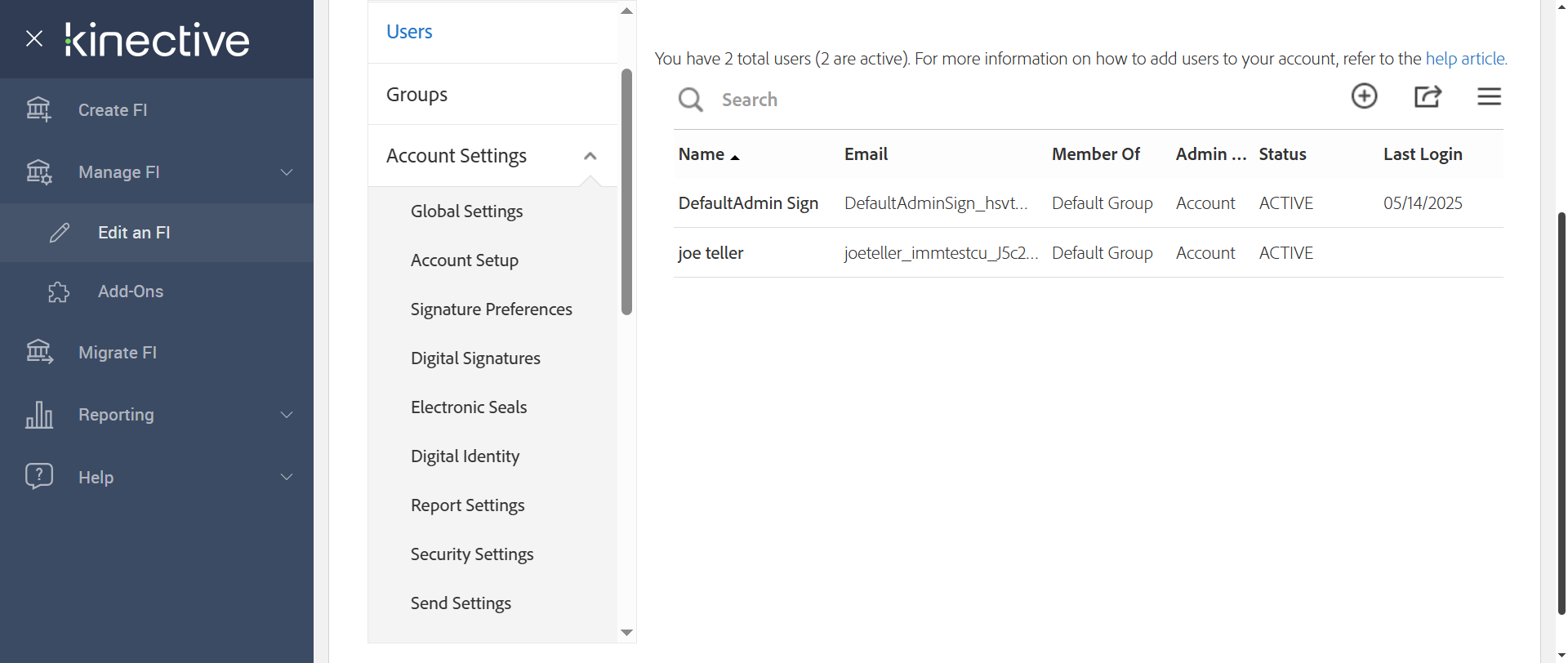Click the Migrate FI bank icon

click(x=38, y=352)
